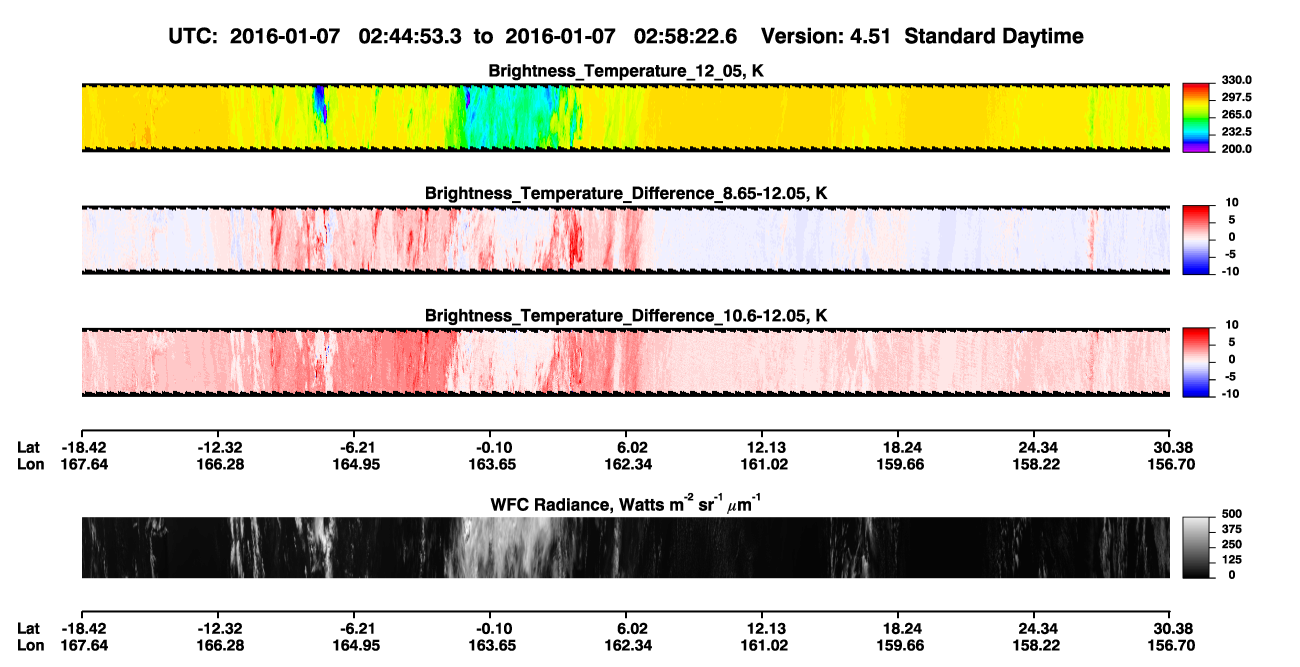Click '30.38' latitude under the 10.6-12.05 panel
The height and width of the screenshot is (667, 1300).
click(1174, 448)
